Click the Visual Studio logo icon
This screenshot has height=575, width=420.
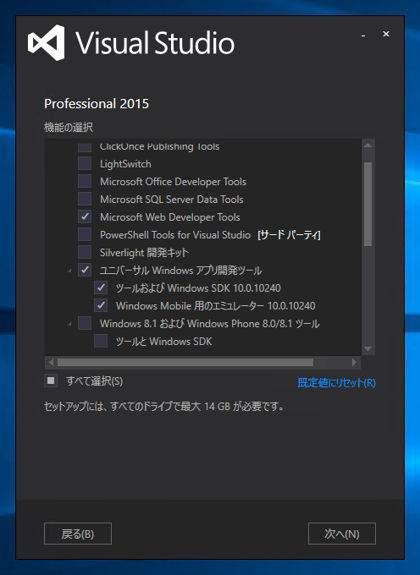click(x=47, y=43)
